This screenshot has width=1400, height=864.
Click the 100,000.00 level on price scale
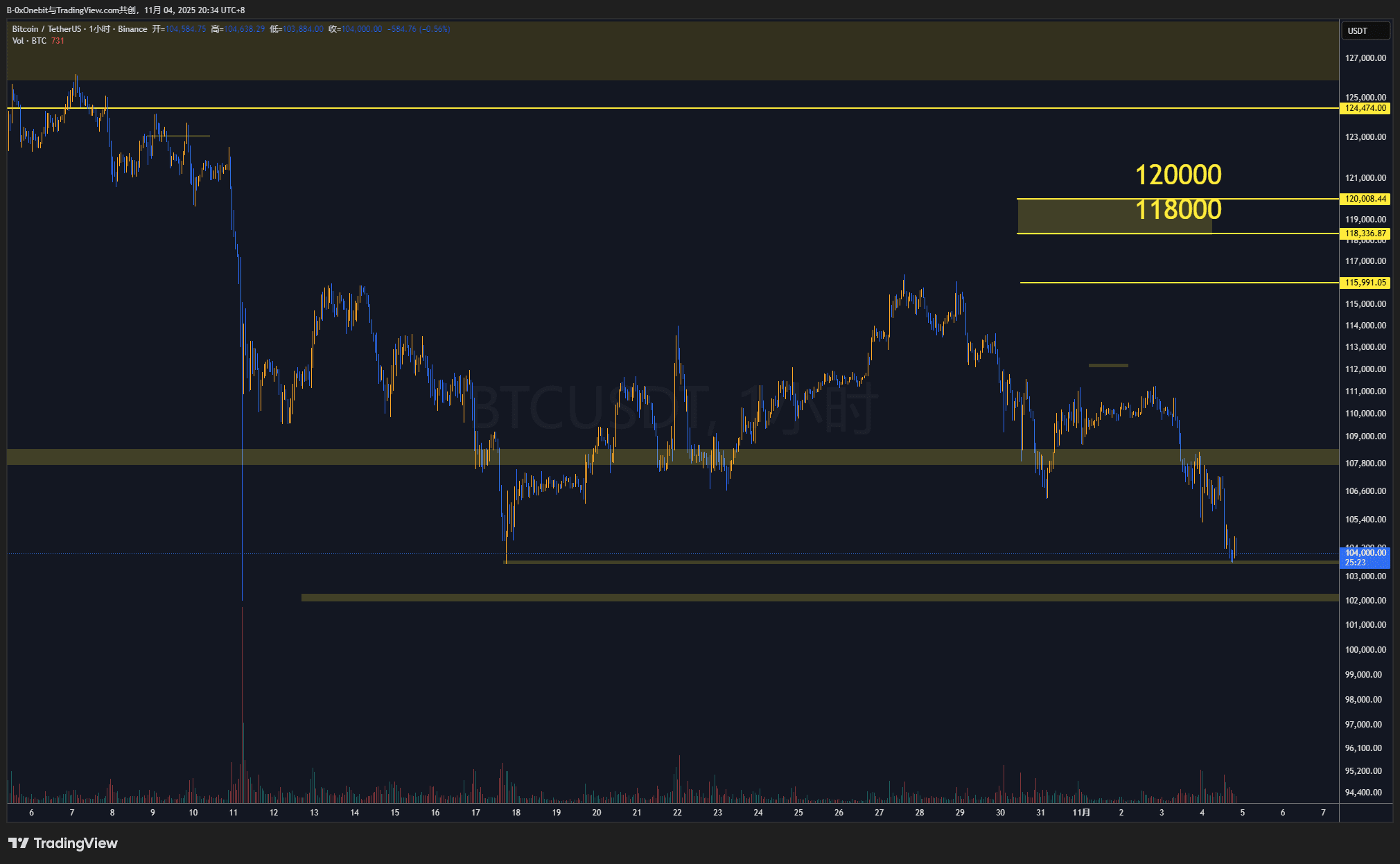click(1365, 650)
